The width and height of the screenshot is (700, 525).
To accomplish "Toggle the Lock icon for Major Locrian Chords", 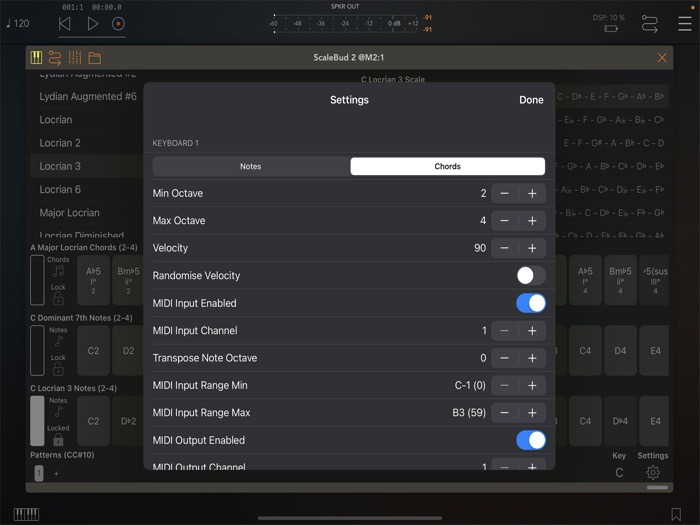I will (58, 298).
